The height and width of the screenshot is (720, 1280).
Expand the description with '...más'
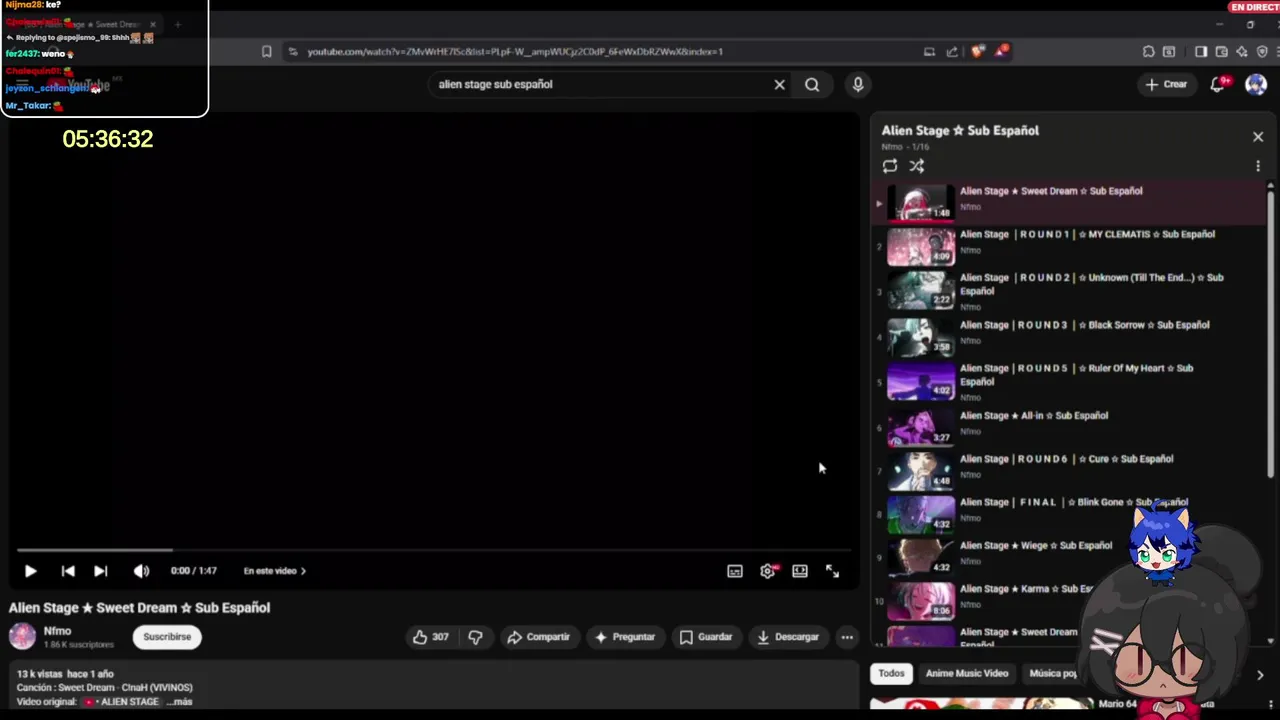pyautogui.click(x=182, y=702)
